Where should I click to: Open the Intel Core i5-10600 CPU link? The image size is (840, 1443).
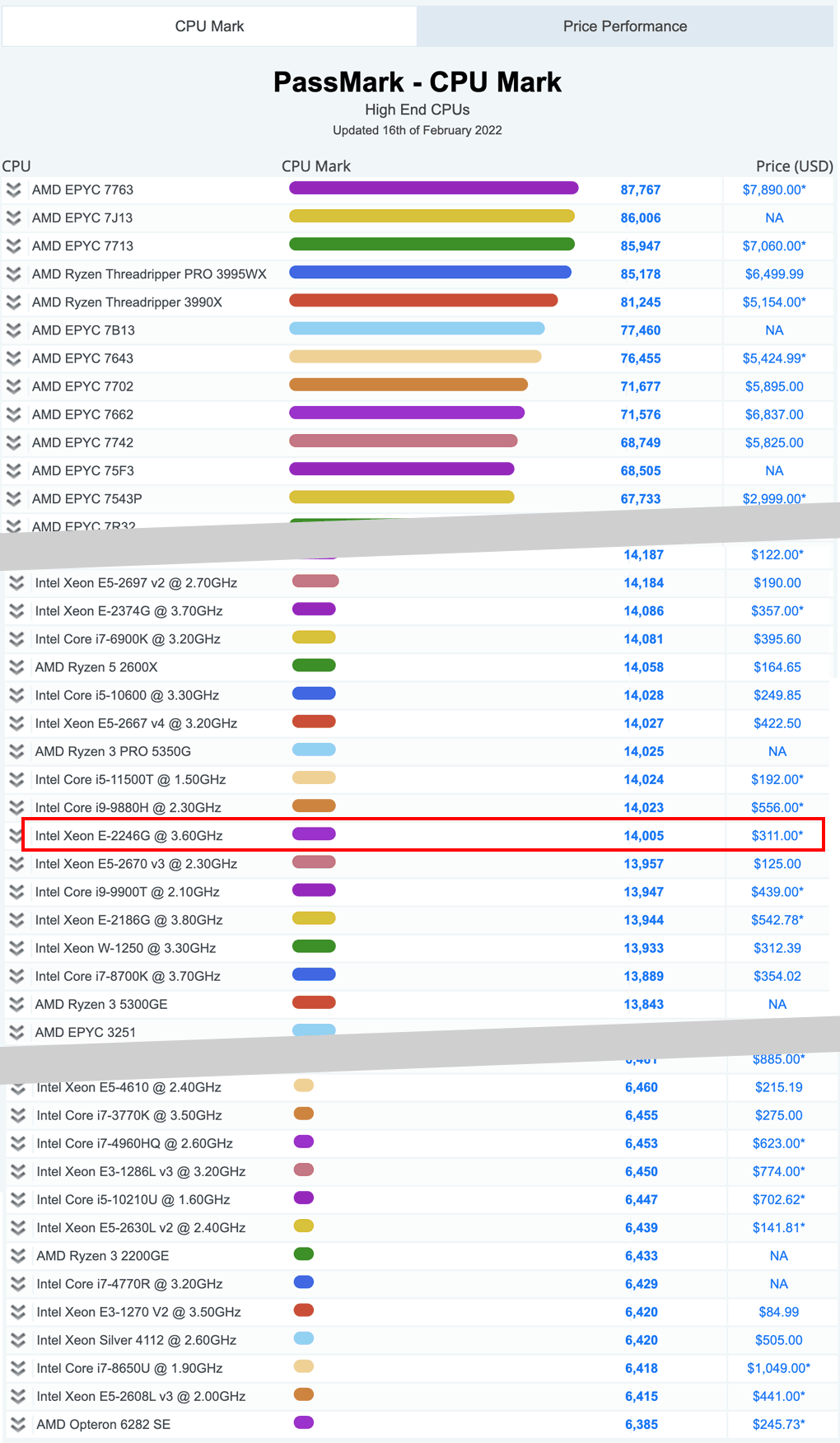click(127, 695)
